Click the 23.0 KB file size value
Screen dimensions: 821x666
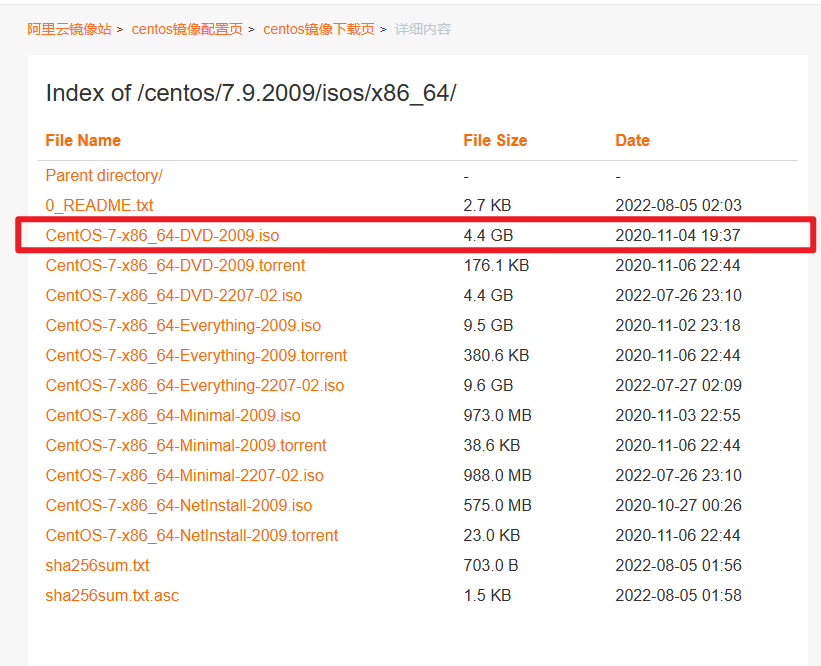(492, 536)
